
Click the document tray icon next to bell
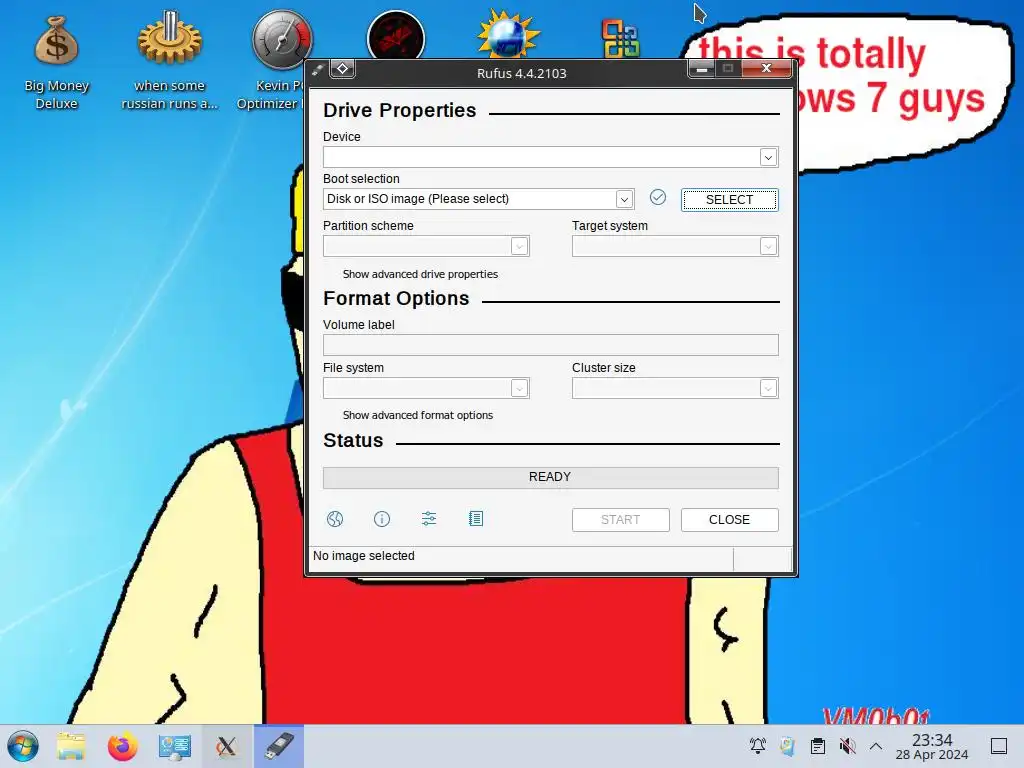point(788,746)
